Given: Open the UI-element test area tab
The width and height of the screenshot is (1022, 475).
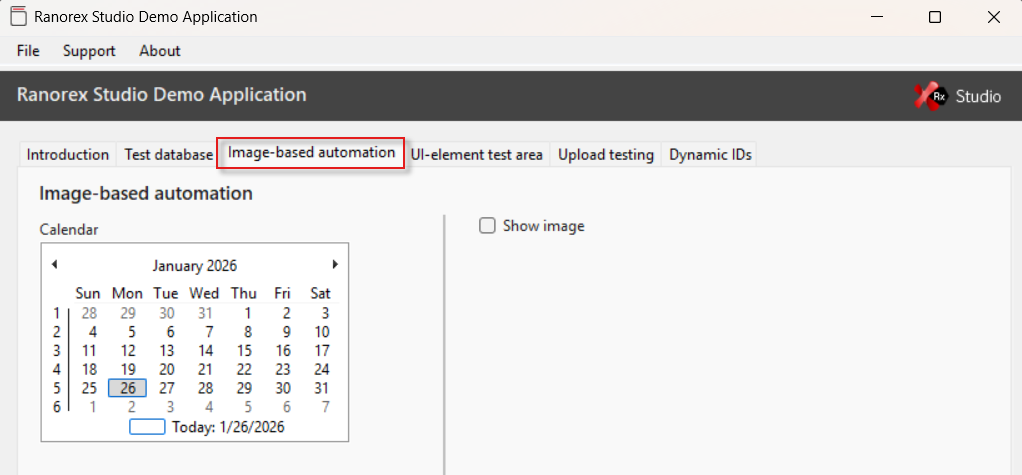Looking at the screenshot, I should coord(477,154).
